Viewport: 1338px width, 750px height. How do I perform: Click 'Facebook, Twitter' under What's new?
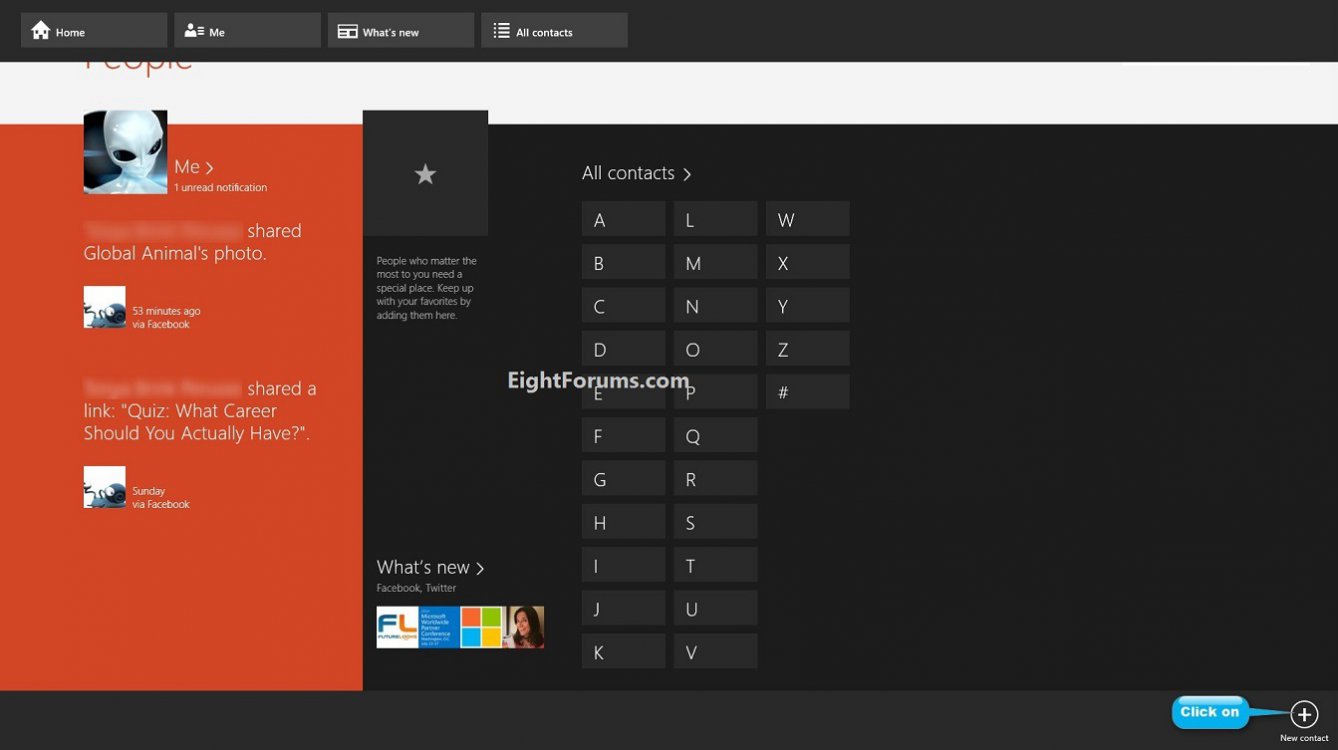click(x=416, y=588)
